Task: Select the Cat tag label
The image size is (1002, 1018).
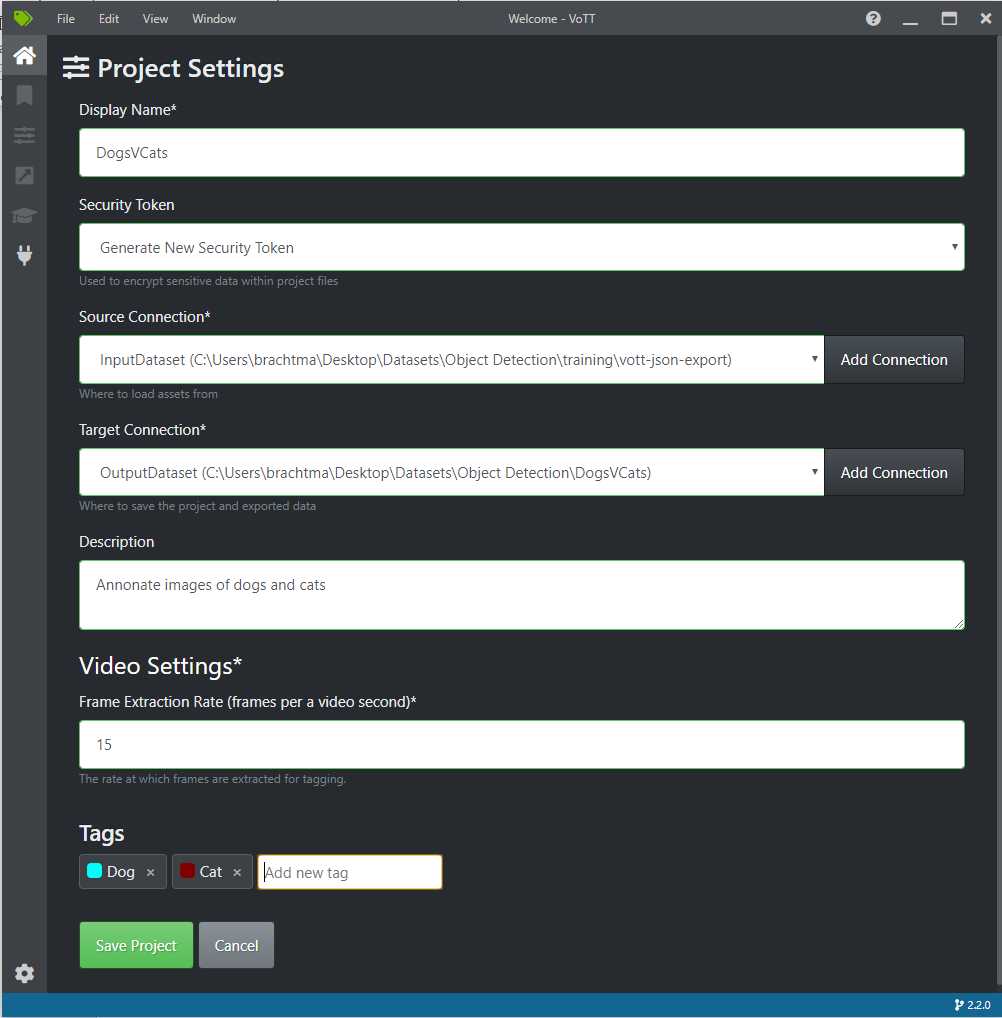Action: [210, 872]
